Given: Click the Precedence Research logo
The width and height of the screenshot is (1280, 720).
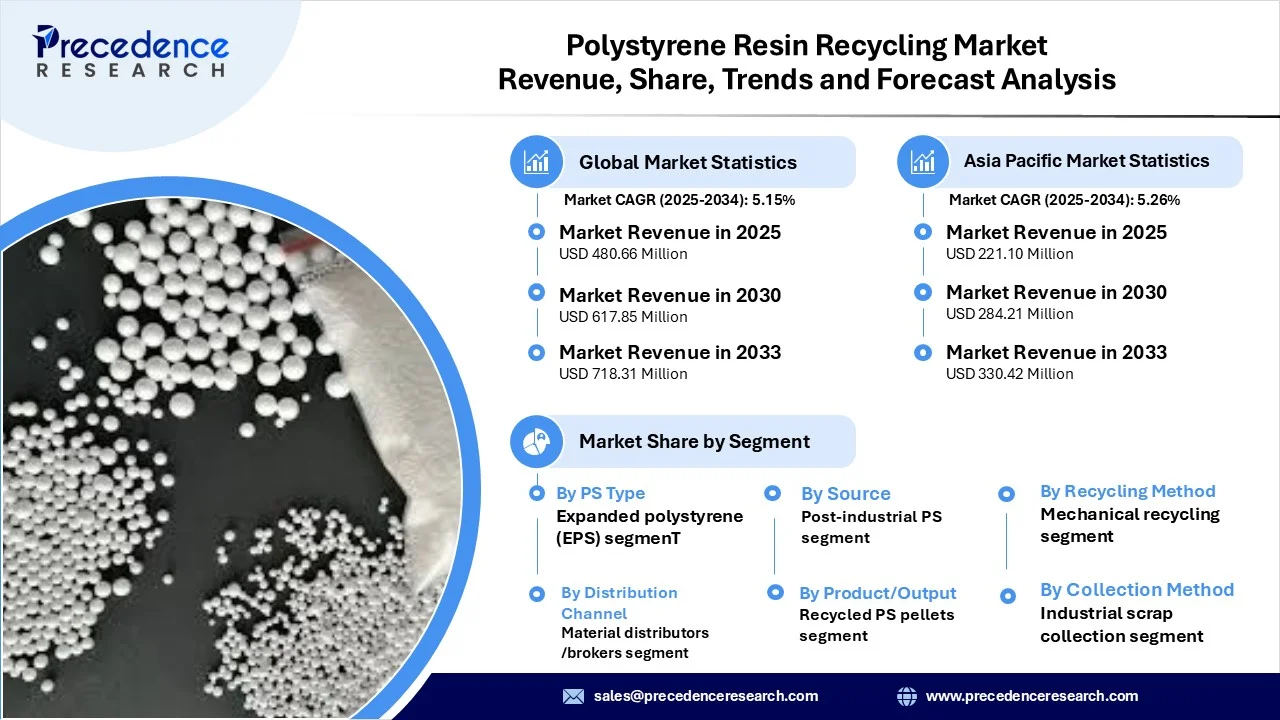Looking at the screenshot, I should 131,51.
